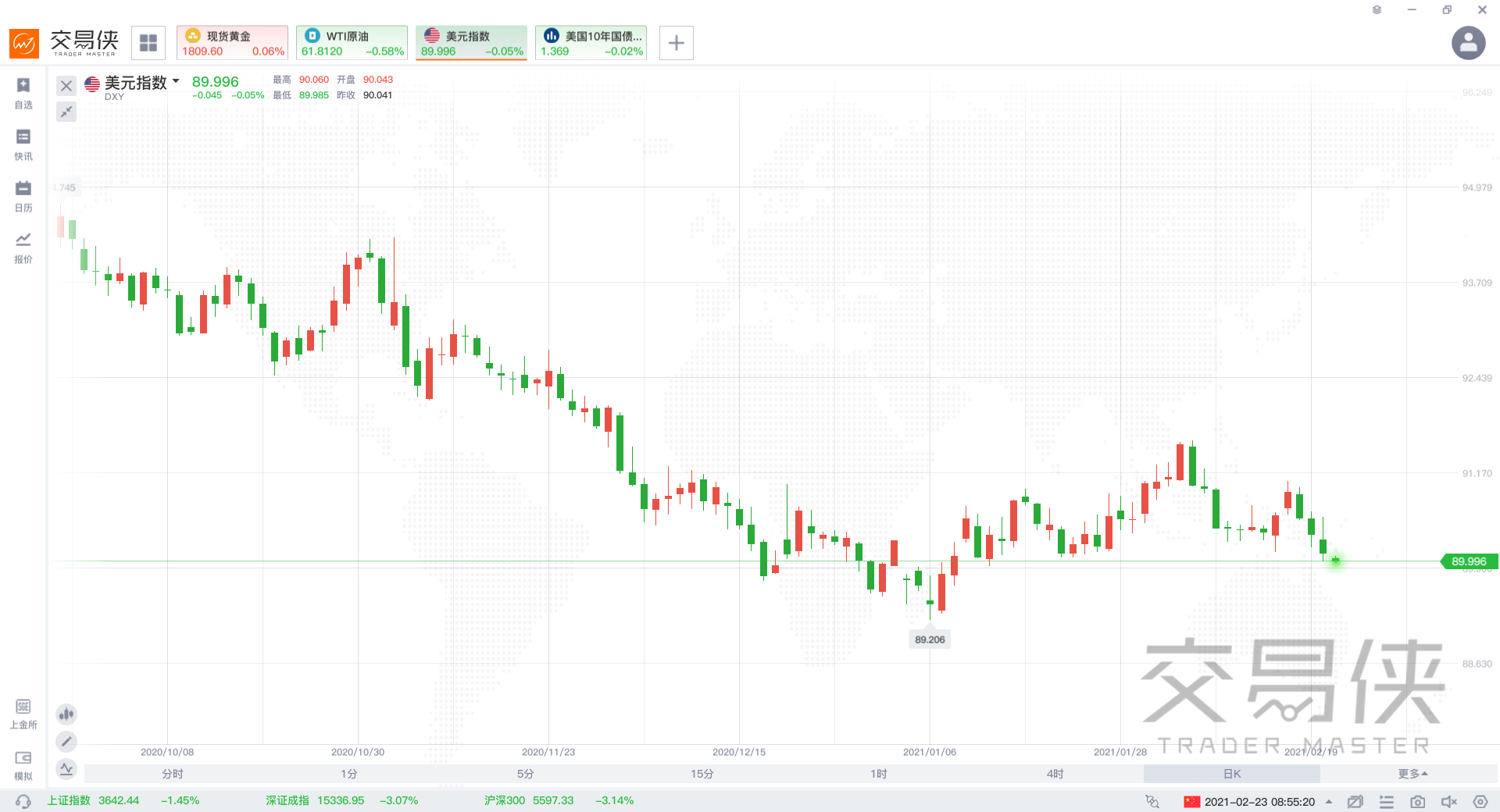1500x812 pixels.
Task: Expand the 更多 timeframe options
Action: point(1412,774)
